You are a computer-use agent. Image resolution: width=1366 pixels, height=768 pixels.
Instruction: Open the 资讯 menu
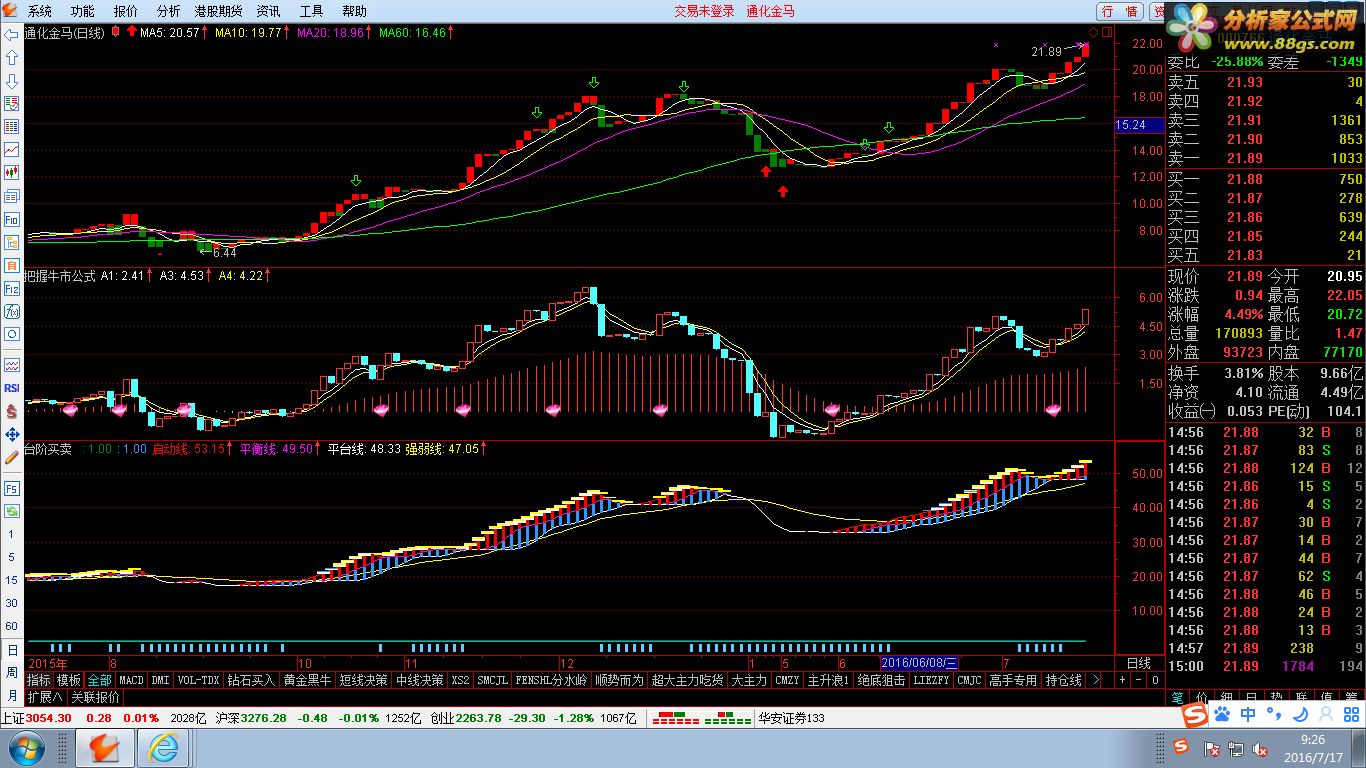[268, 11]
